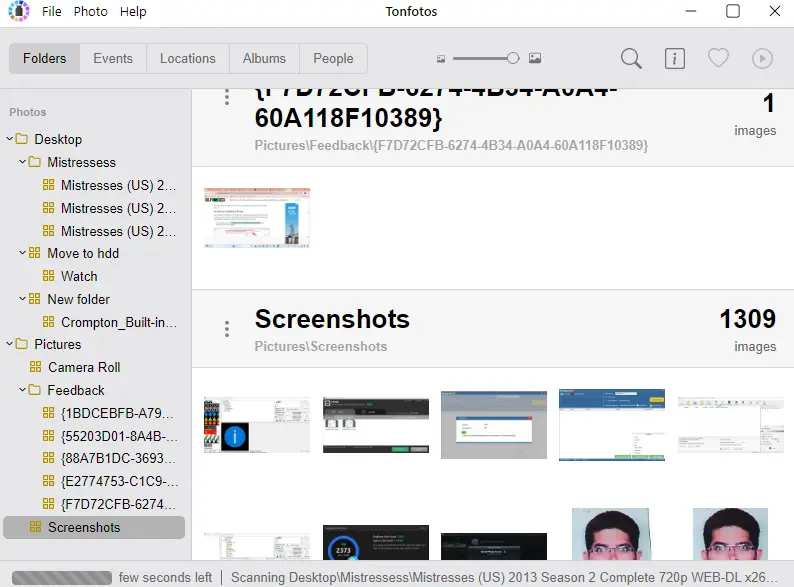This screenshot has width=794, height=587.
Task: Select the Desktop label in the tree
Action: point(58,139)
